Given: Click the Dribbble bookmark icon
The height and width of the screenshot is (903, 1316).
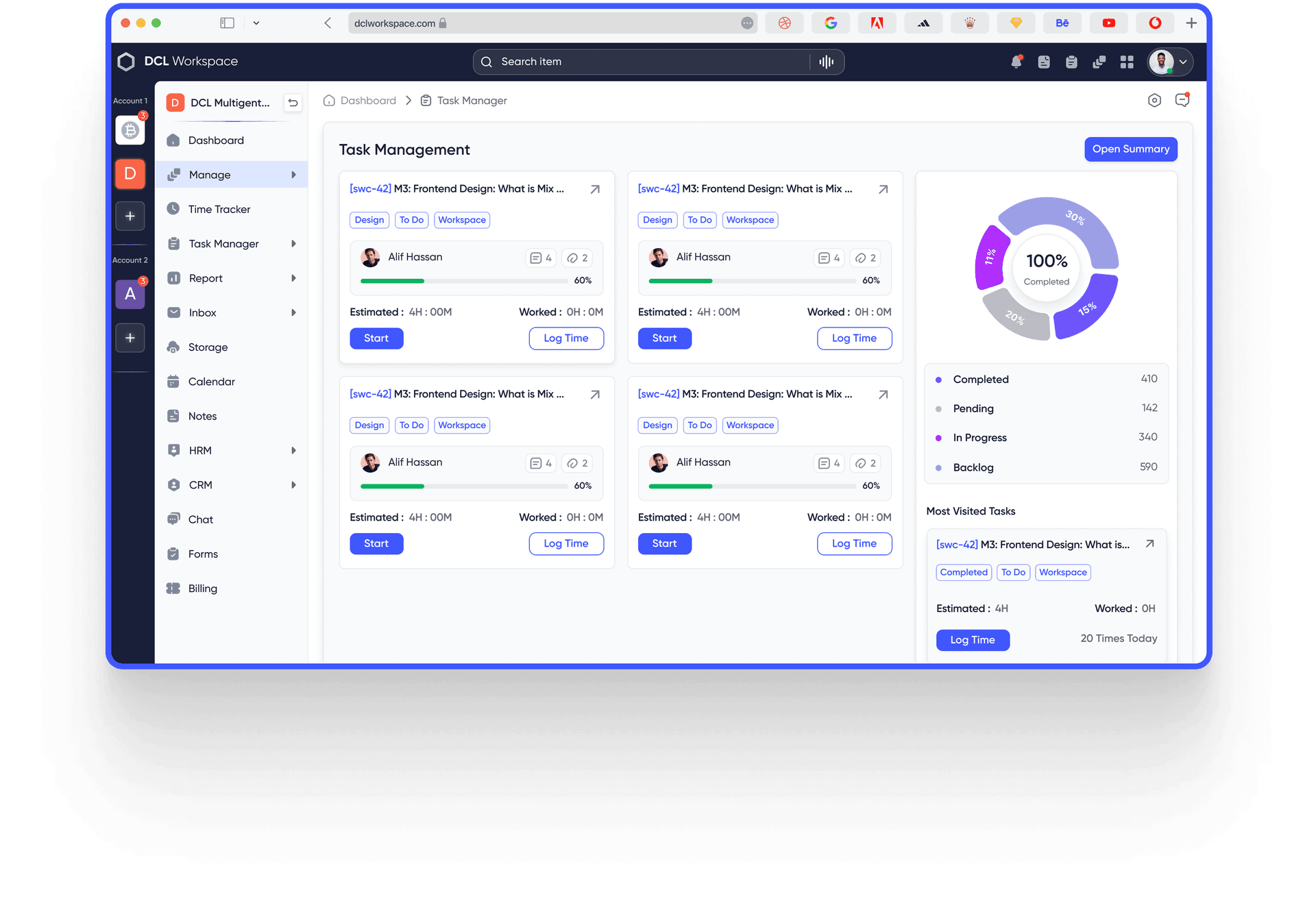Looking at the screenshot, I should [785, 23].
